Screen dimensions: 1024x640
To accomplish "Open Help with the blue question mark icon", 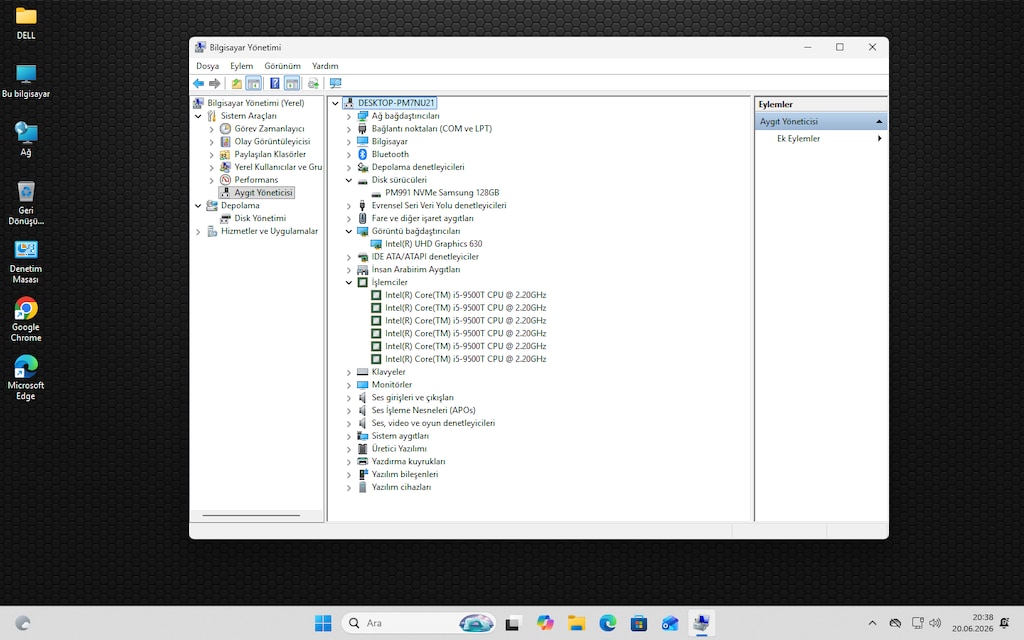I will pos(275,84).
